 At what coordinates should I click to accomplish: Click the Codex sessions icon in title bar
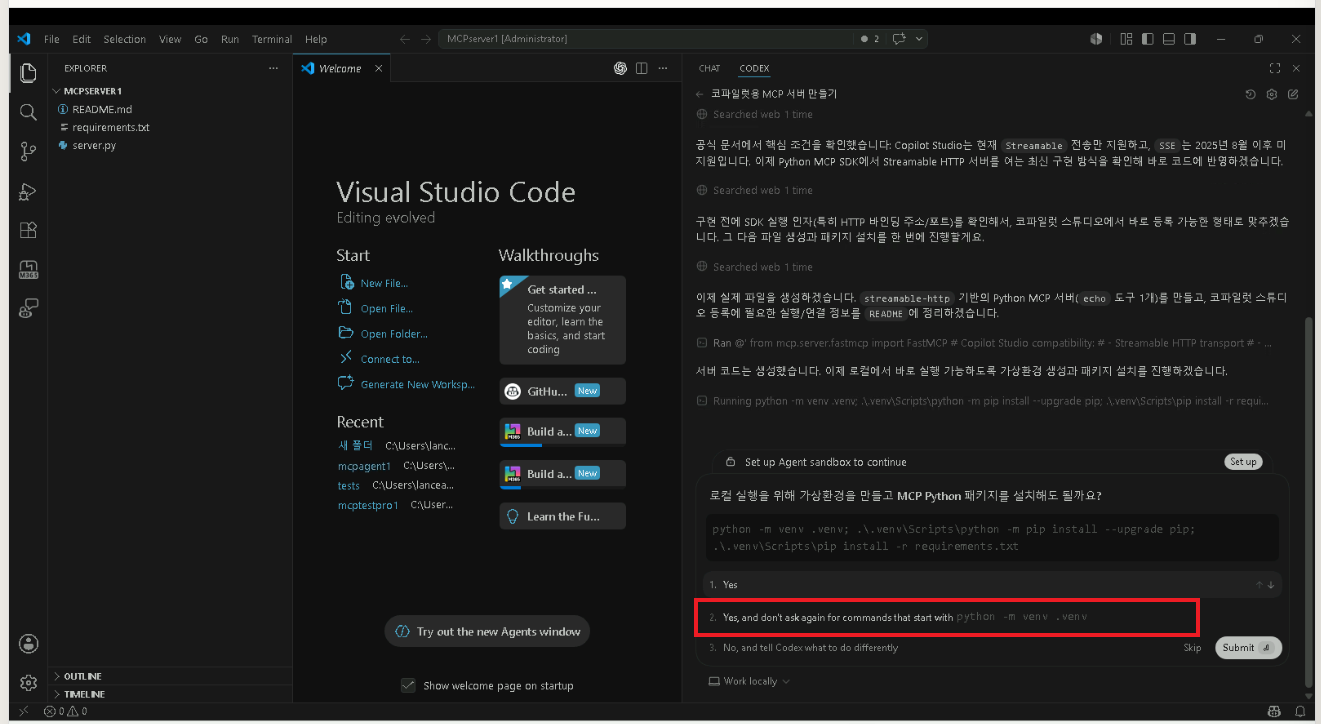[1095, 39]
